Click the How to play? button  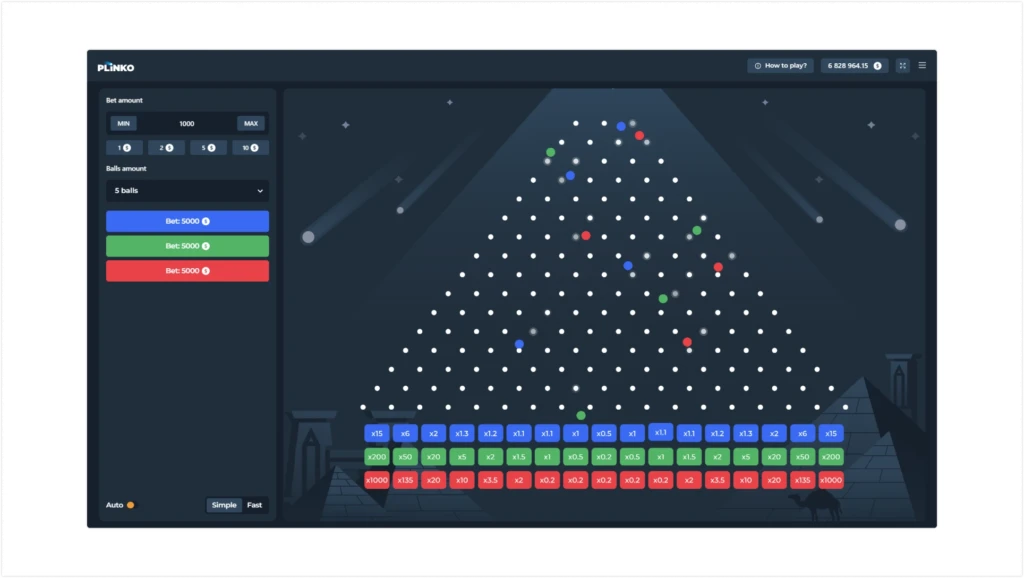point(780,65)
